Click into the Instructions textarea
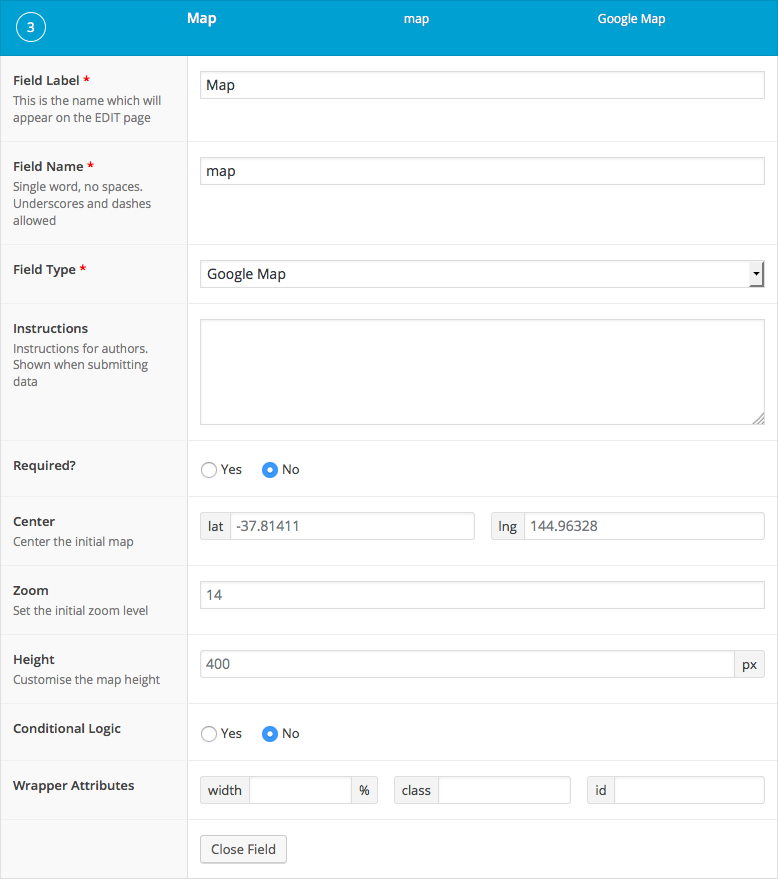Screen dimensions: 778x879 click(x=482, y=372)
